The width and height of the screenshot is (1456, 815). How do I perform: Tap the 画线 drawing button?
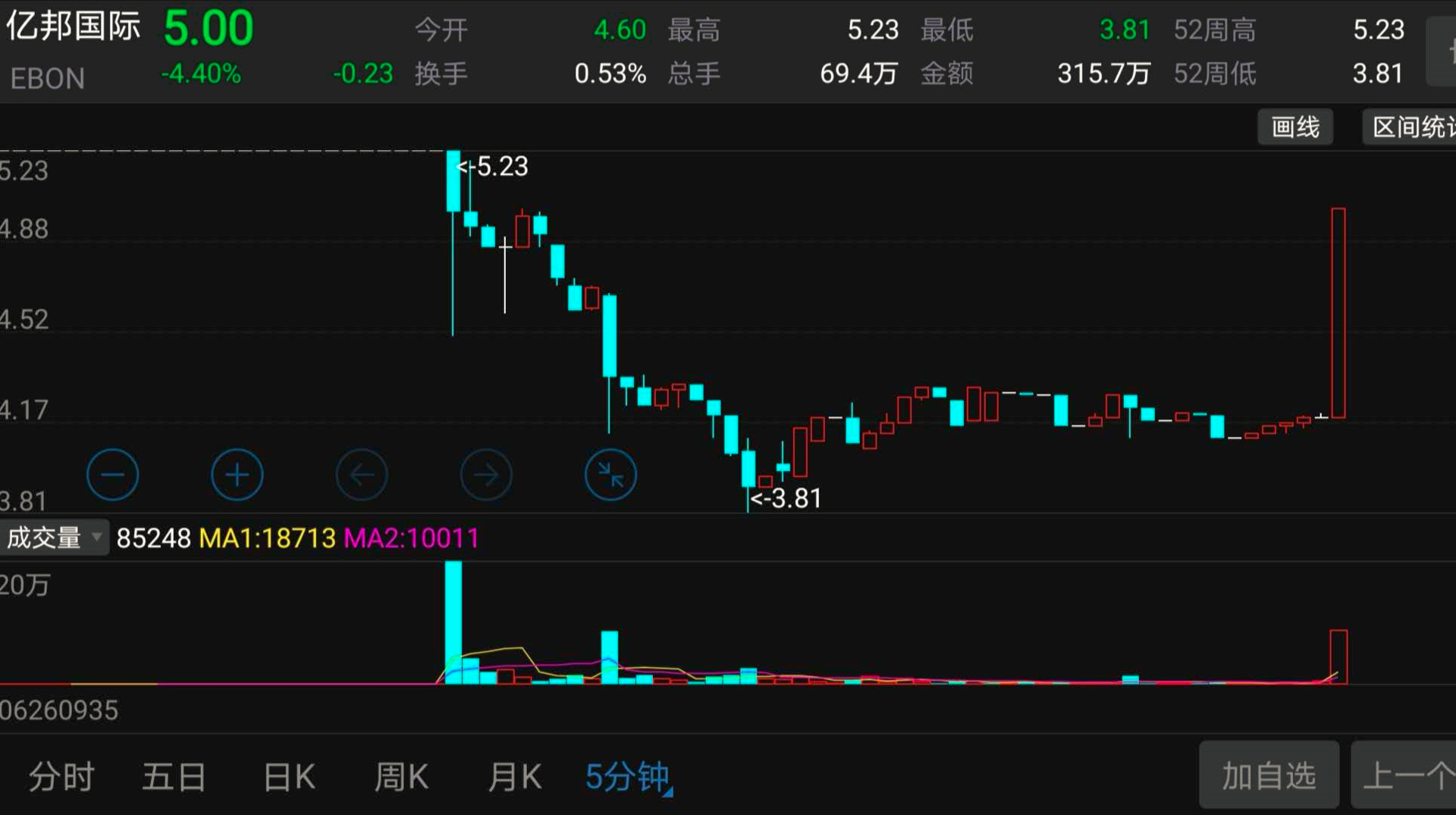click(x=1295, y=127)
